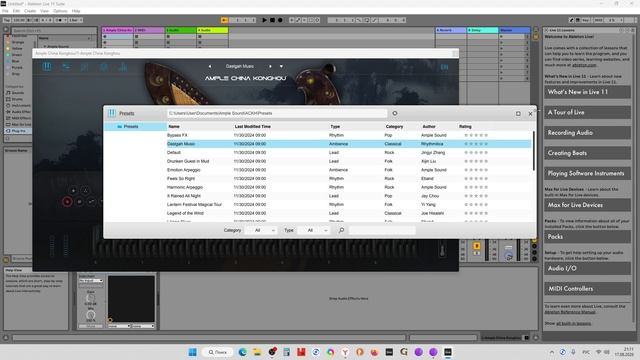Open the Edit menu
Image resolution: width=640 pixels, height=360 pixels.
[x=16, y=11]
